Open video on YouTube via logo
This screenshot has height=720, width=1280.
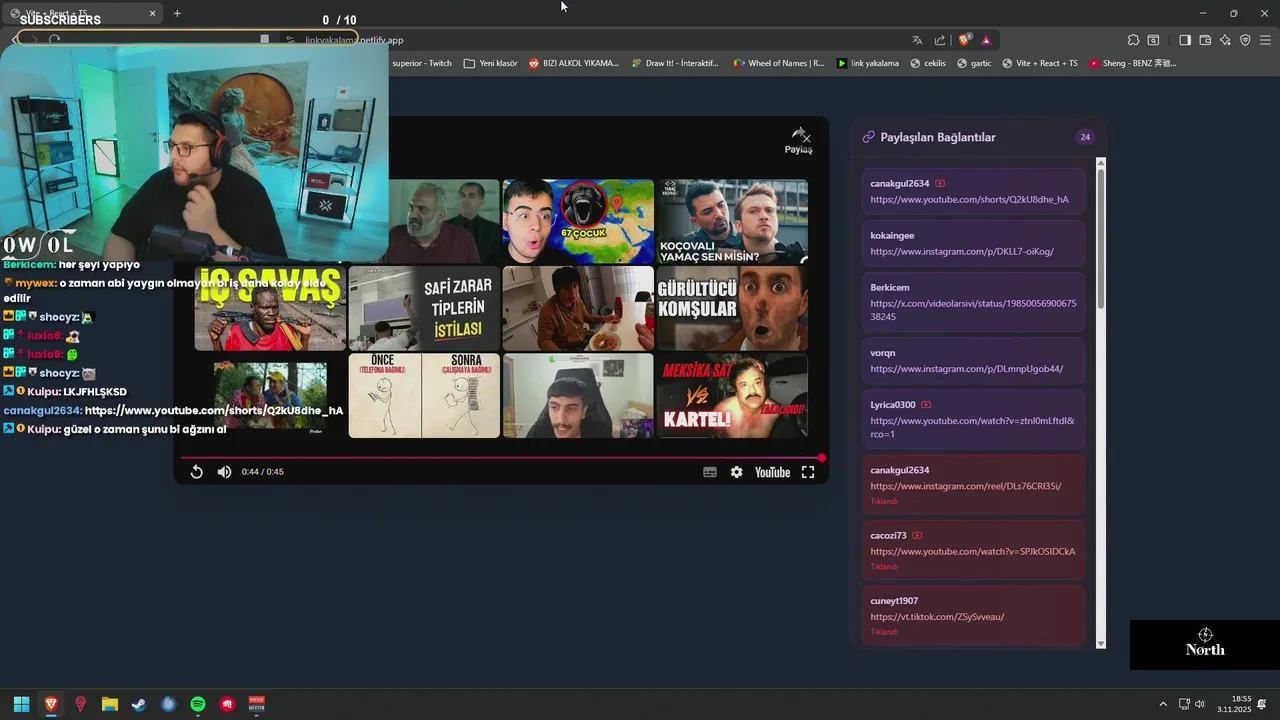coord(772,472)
